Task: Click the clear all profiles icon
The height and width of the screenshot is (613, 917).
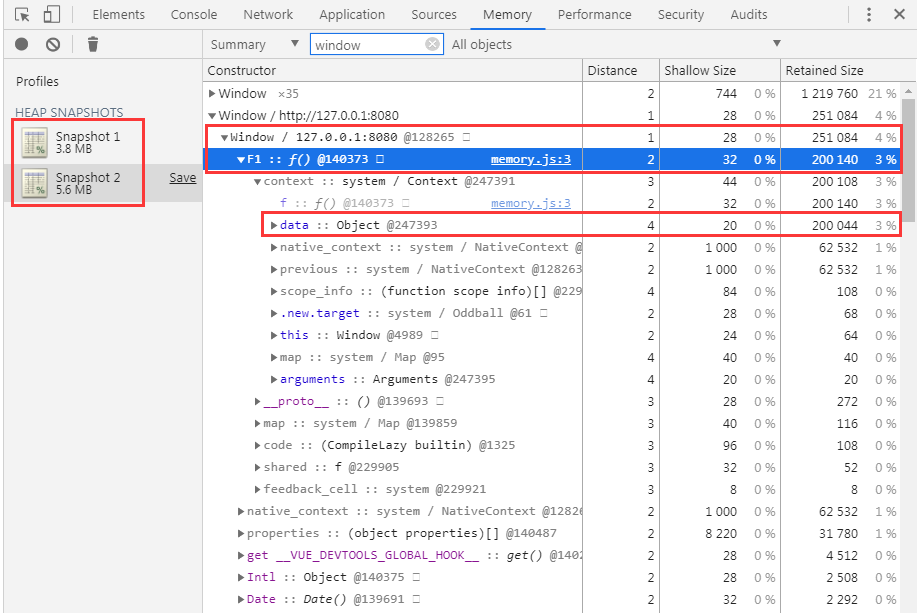Action: (x=53, y=44)
